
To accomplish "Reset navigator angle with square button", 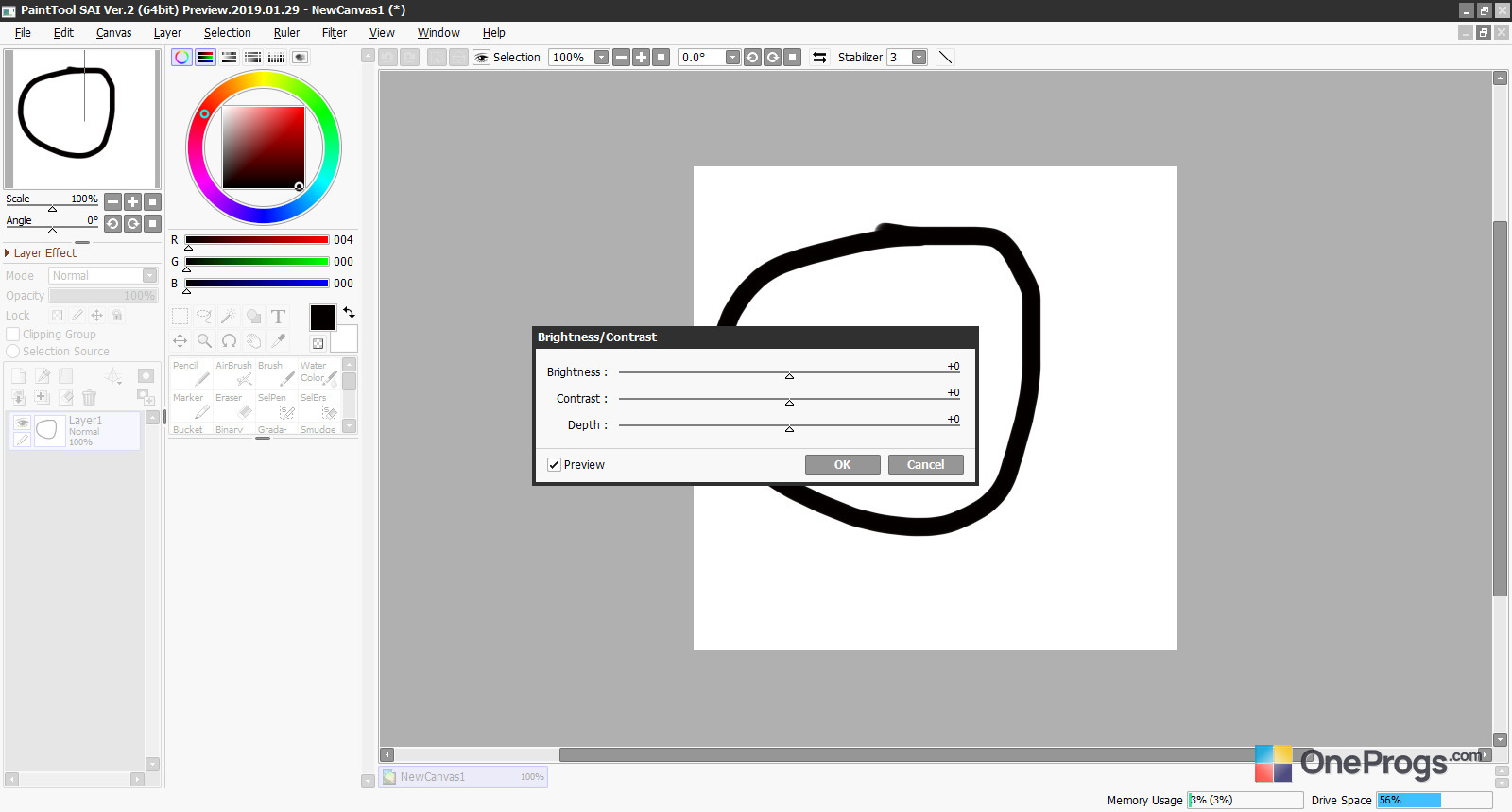I will pos(152,223).
